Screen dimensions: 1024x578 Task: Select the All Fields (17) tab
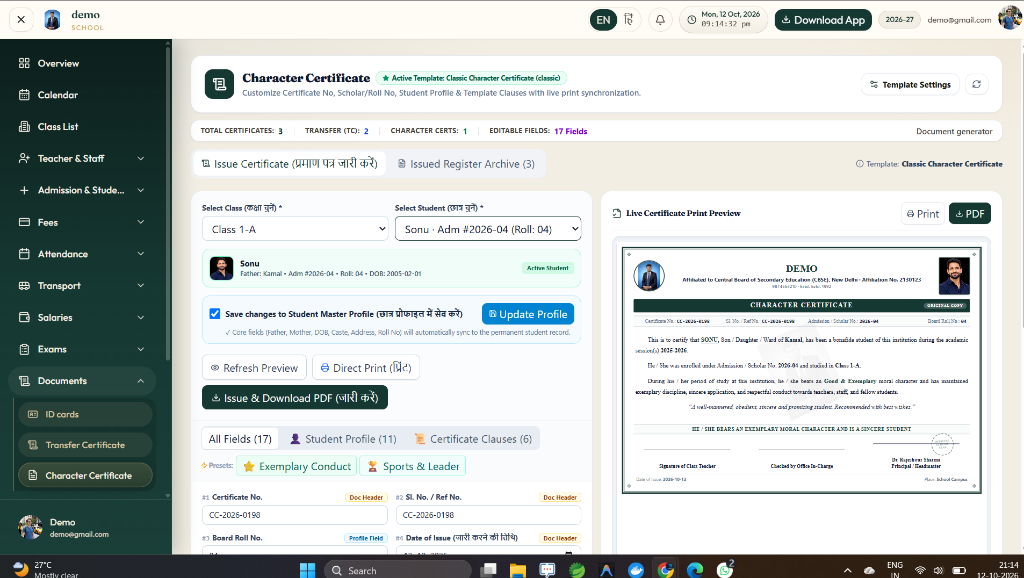pos(240,439)
